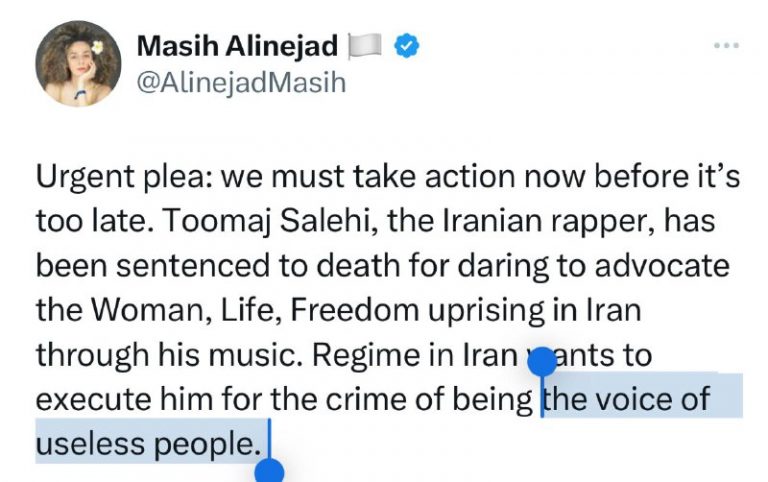
Task: Click the lower text selection end handle
Action: point(269,471)
